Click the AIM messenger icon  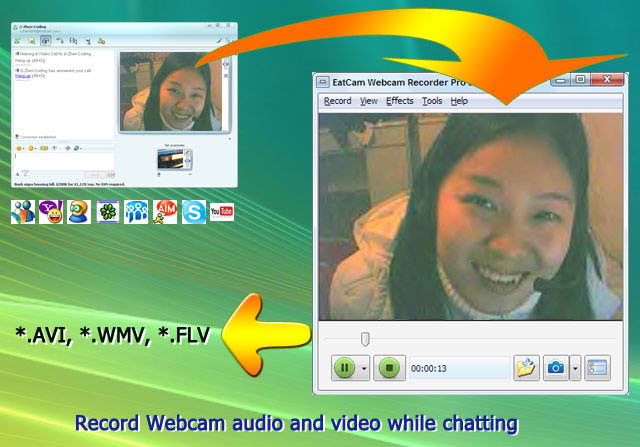pos(166,211)
